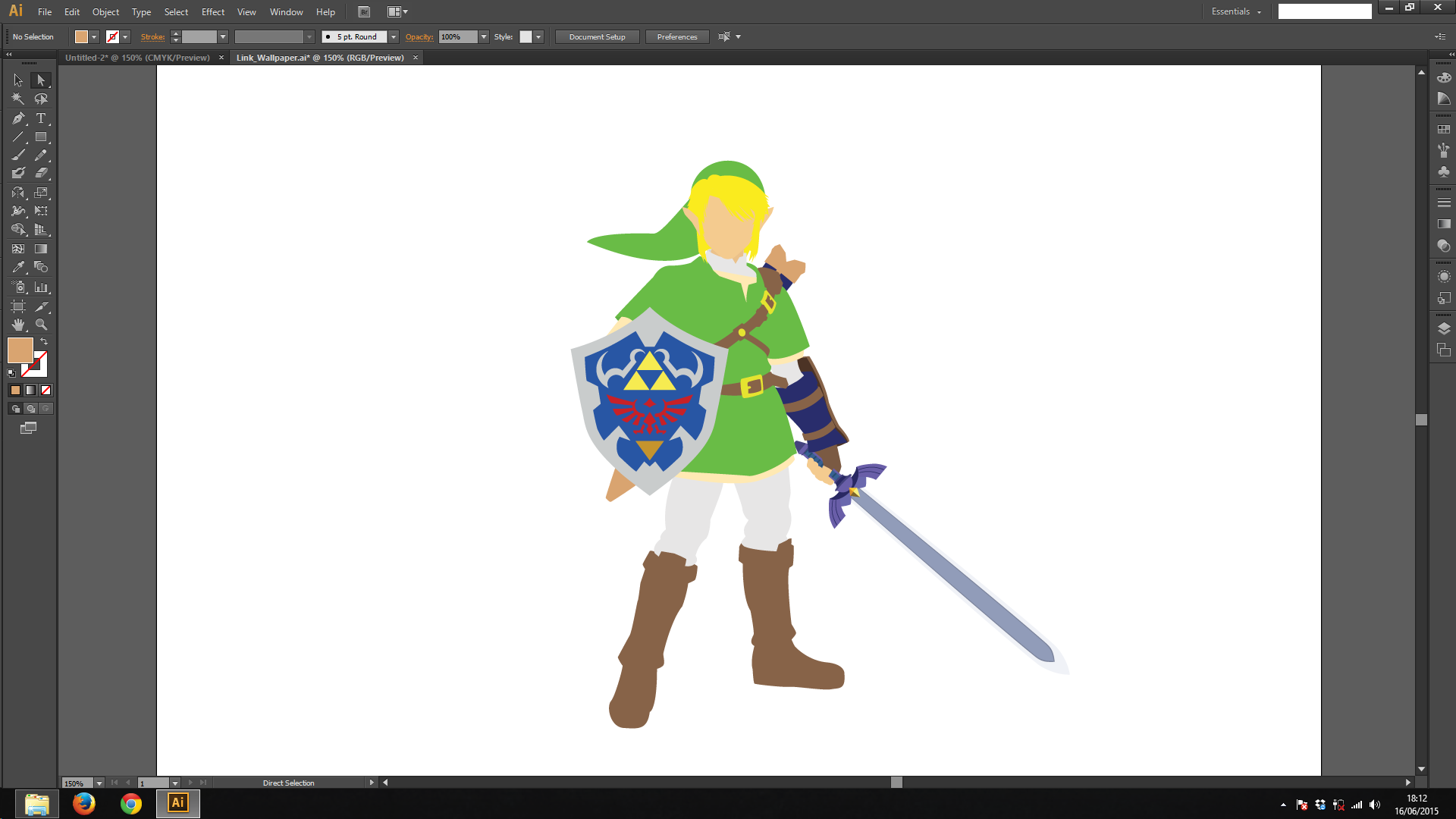Screen dimensions: 1456x819
Task: Select the Shape Builder tool
Action: (18, 229)
